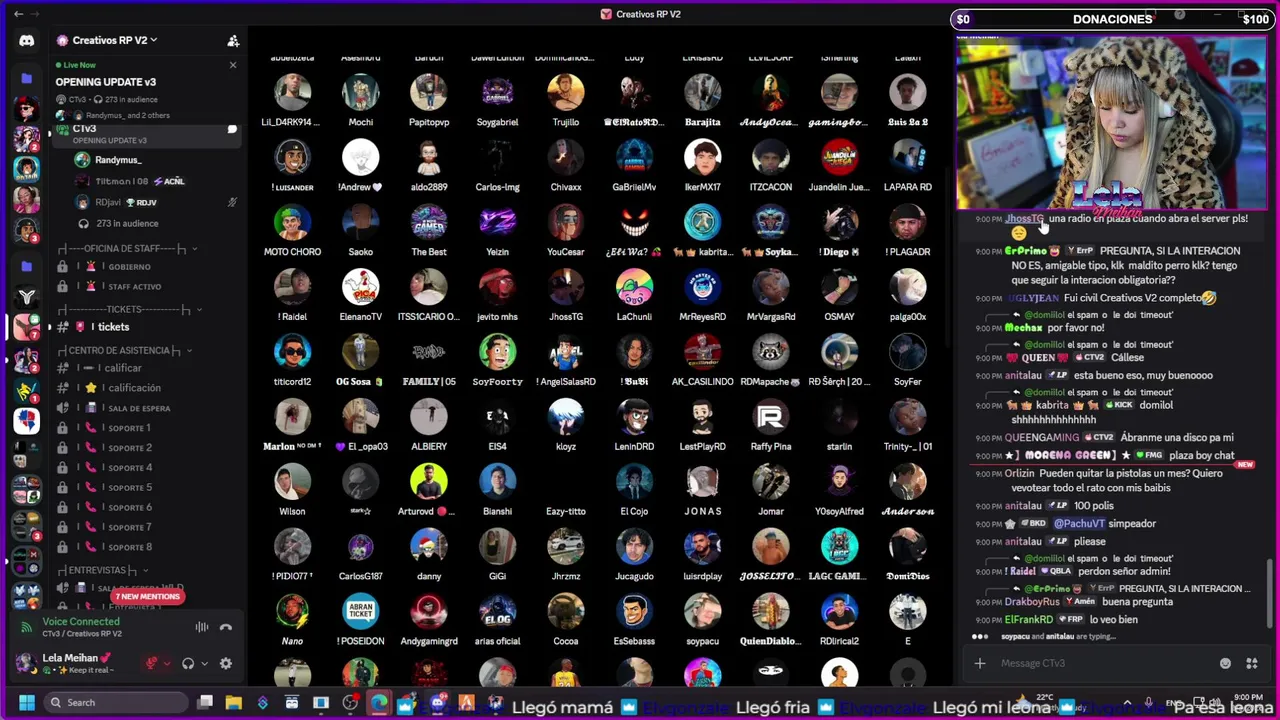Jump to 7 NEW MENTIONS pill
Viewport: 1280px width, 720px height.
click(146, 597)
